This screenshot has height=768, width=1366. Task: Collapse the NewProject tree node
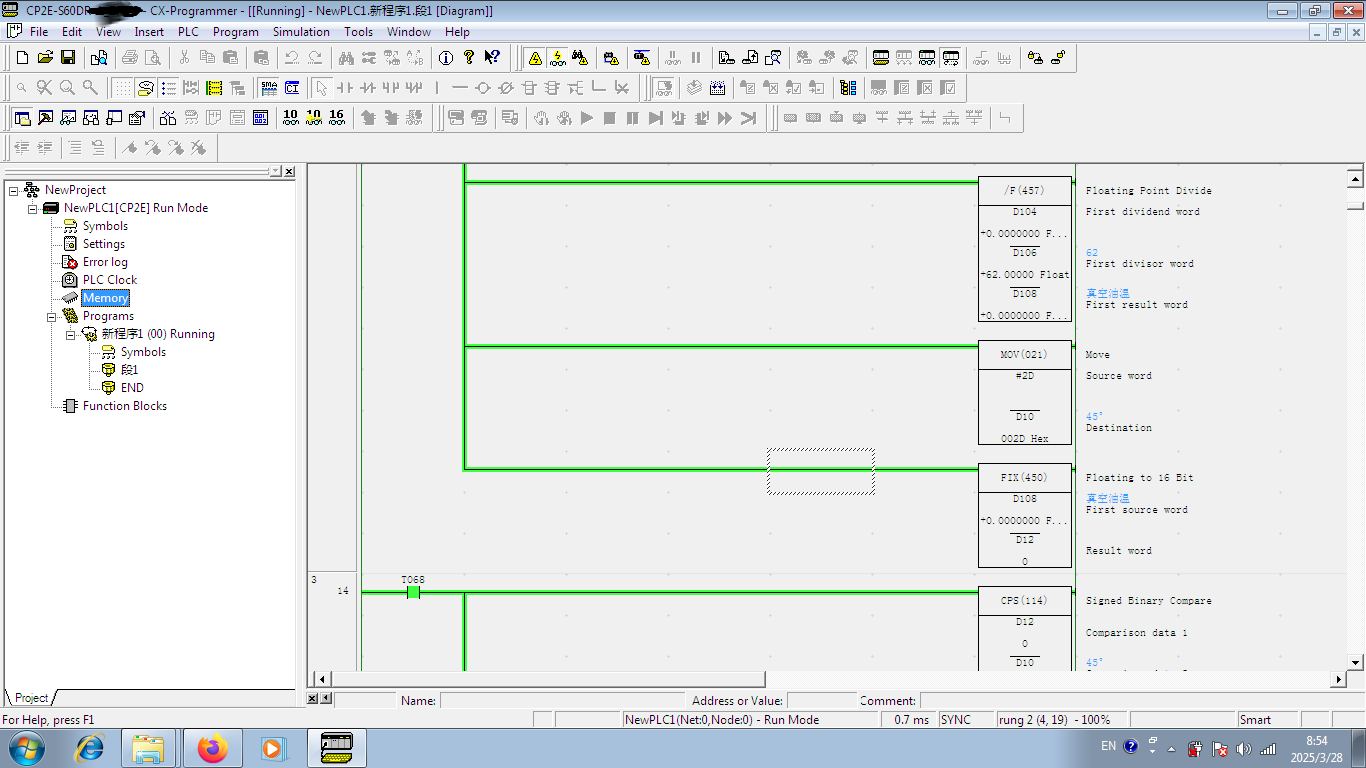14,190
